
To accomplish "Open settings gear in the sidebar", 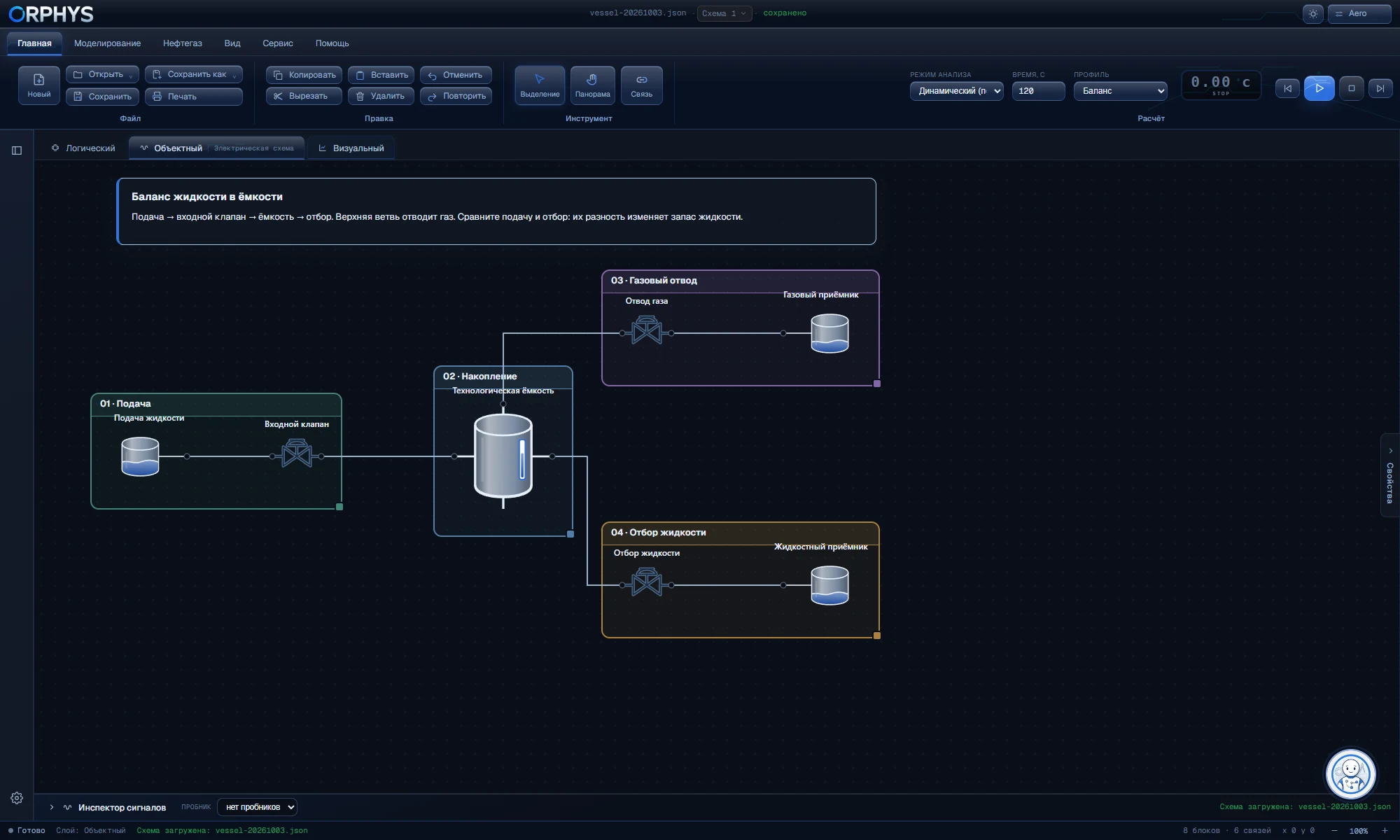I will pyautogui.click(x=17, y=798).
